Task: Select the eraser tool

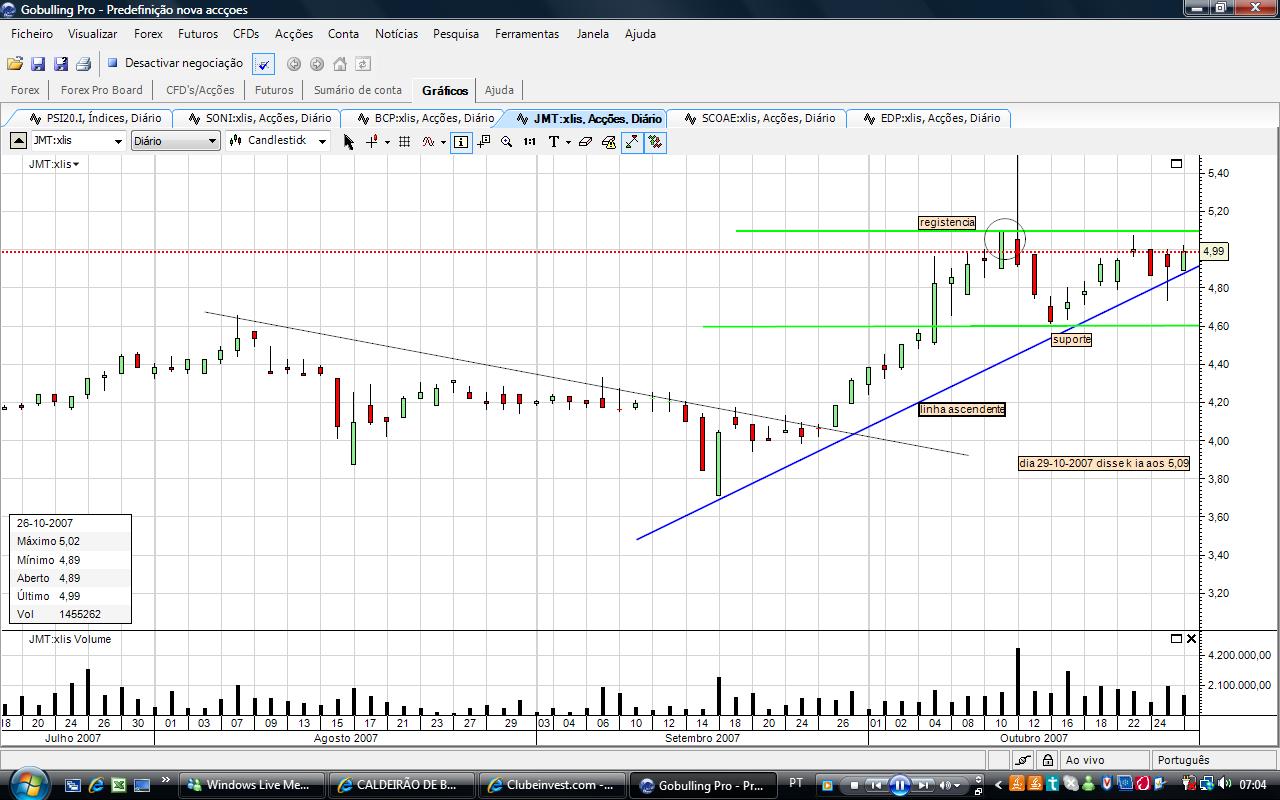Action: click(586, 141)
